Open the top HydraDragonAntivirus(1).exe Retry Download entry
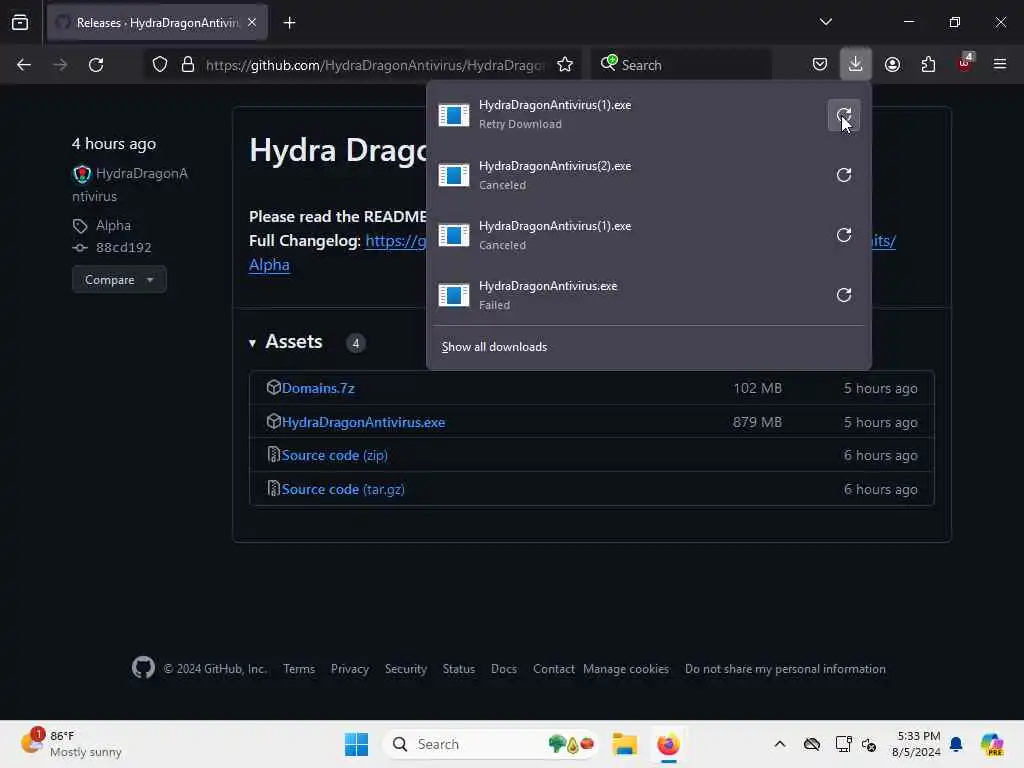The image size is (1024, 768). click(x=627, y=115)
